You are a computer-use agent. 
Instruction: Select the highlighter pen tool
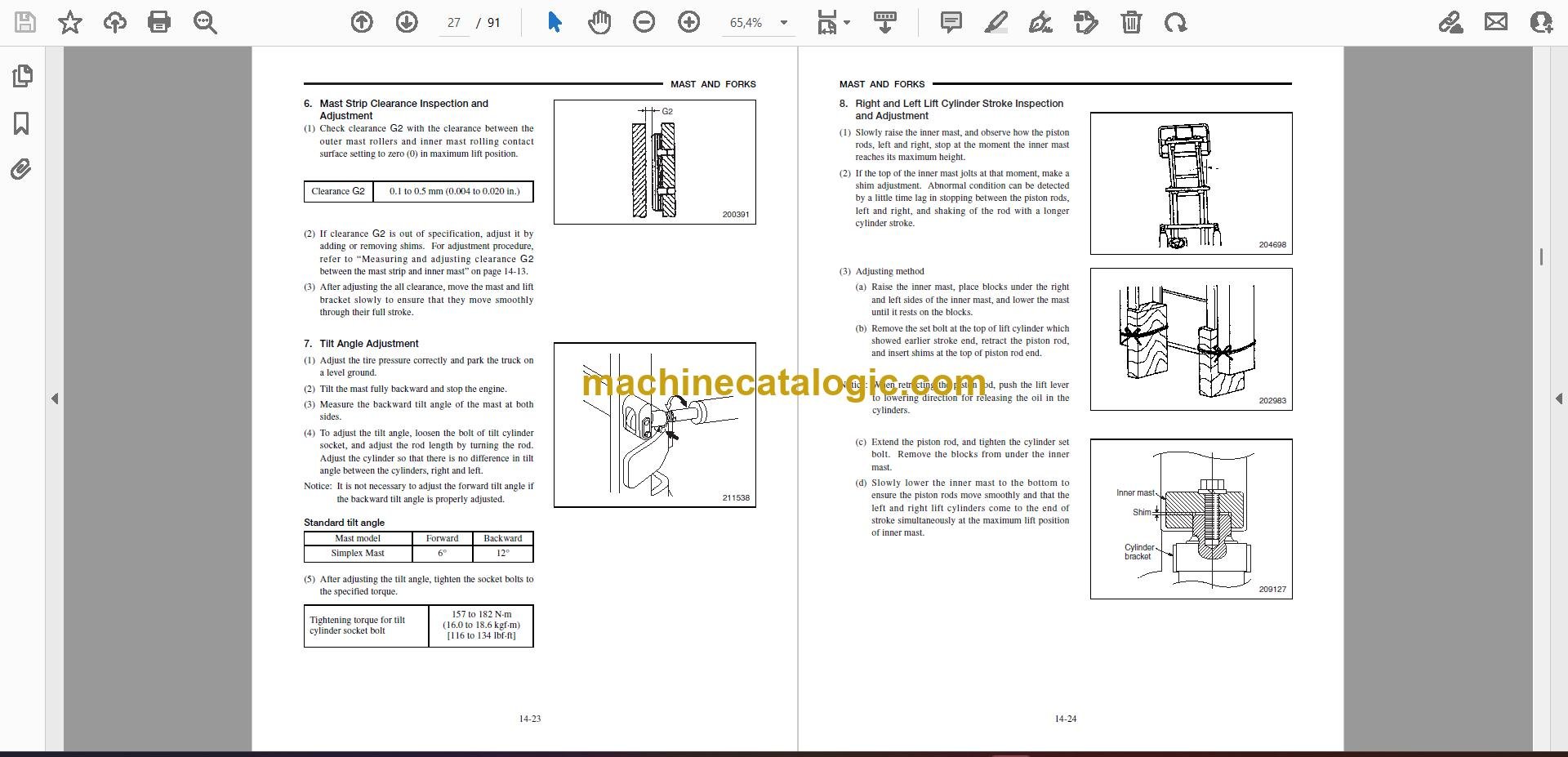(x=996, y=22)
